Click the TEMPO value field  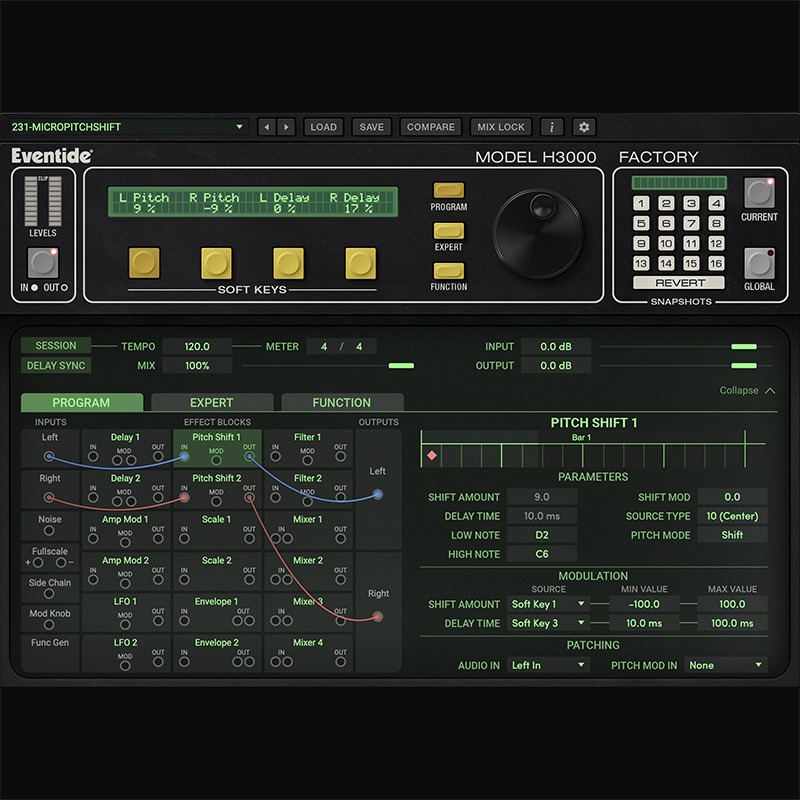pos(197,346)
